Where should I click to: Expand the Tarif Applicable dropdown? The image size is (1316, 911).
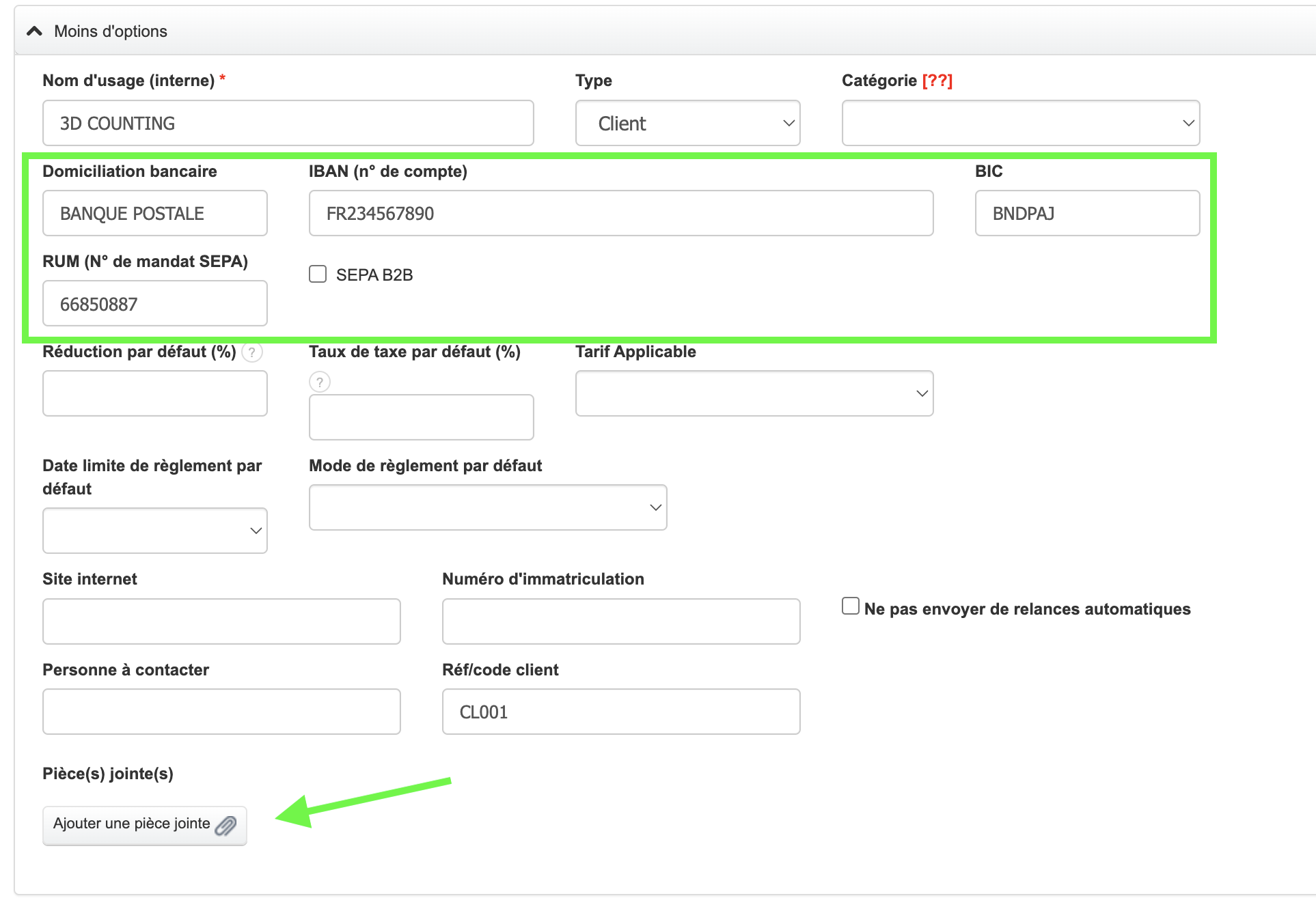(x=754, y=393)
